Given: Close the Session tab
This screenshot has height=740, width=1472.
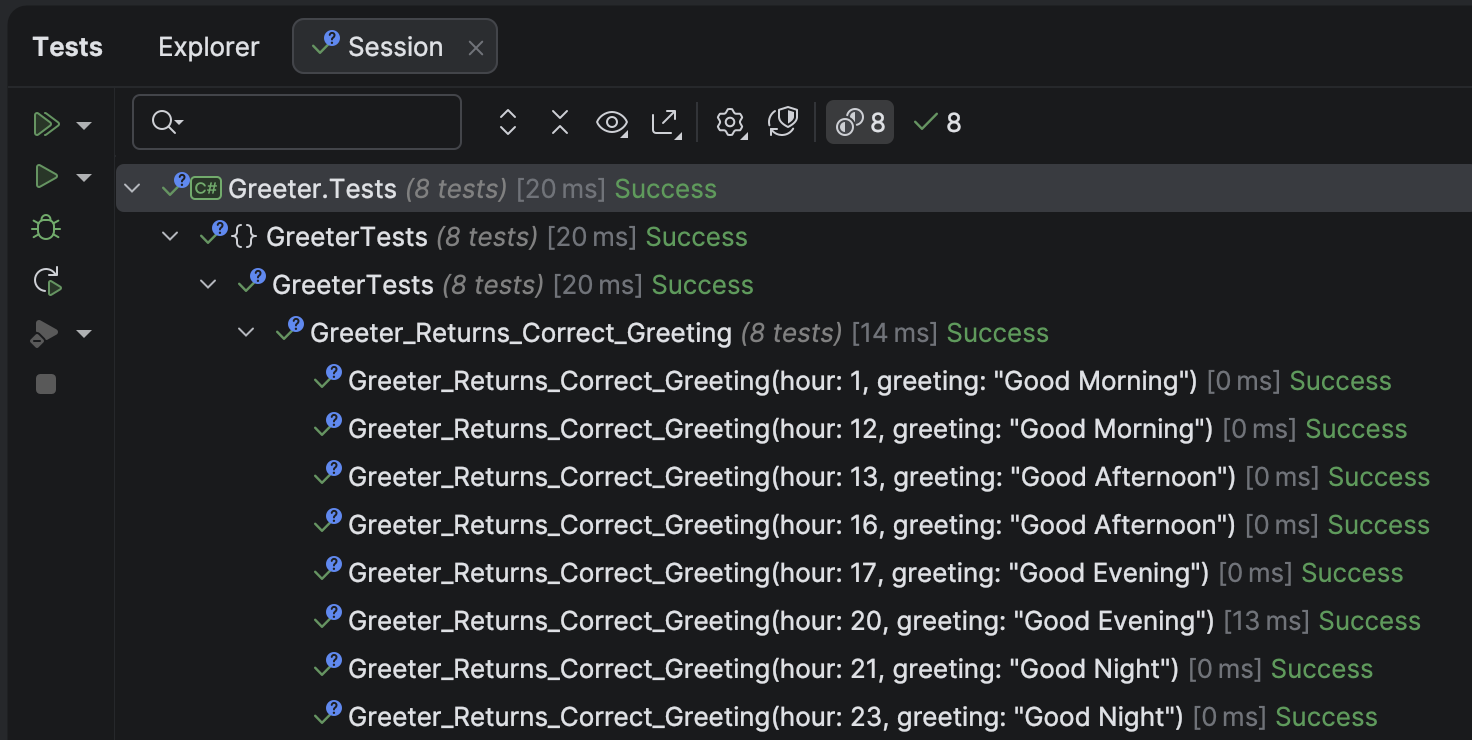Looking at the screenshot, I should tap(476, 46).
